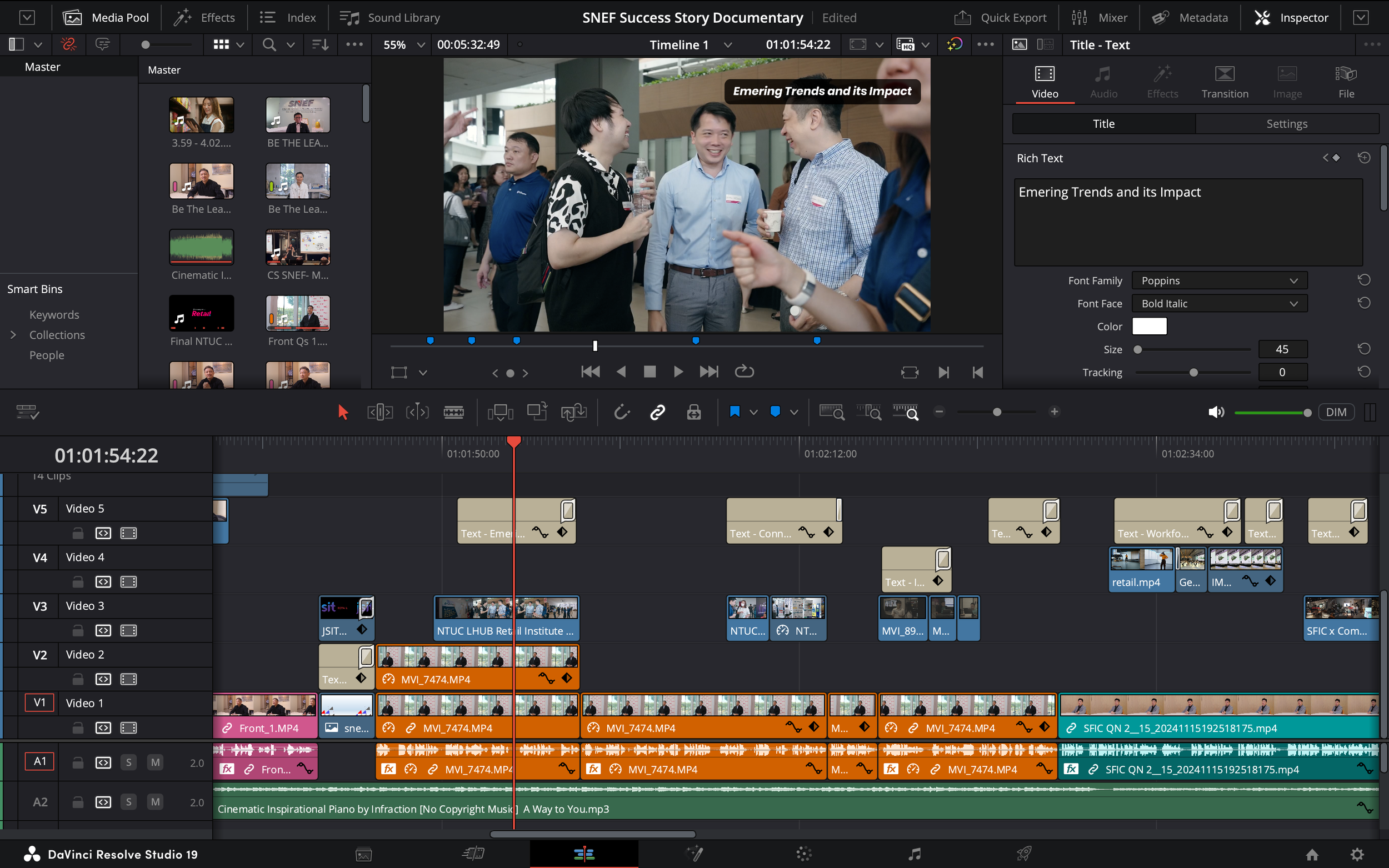Screen dimensions: 1389x868
Task: Switch to the Transition inspector tab
Action: (x=1224, y=82)
